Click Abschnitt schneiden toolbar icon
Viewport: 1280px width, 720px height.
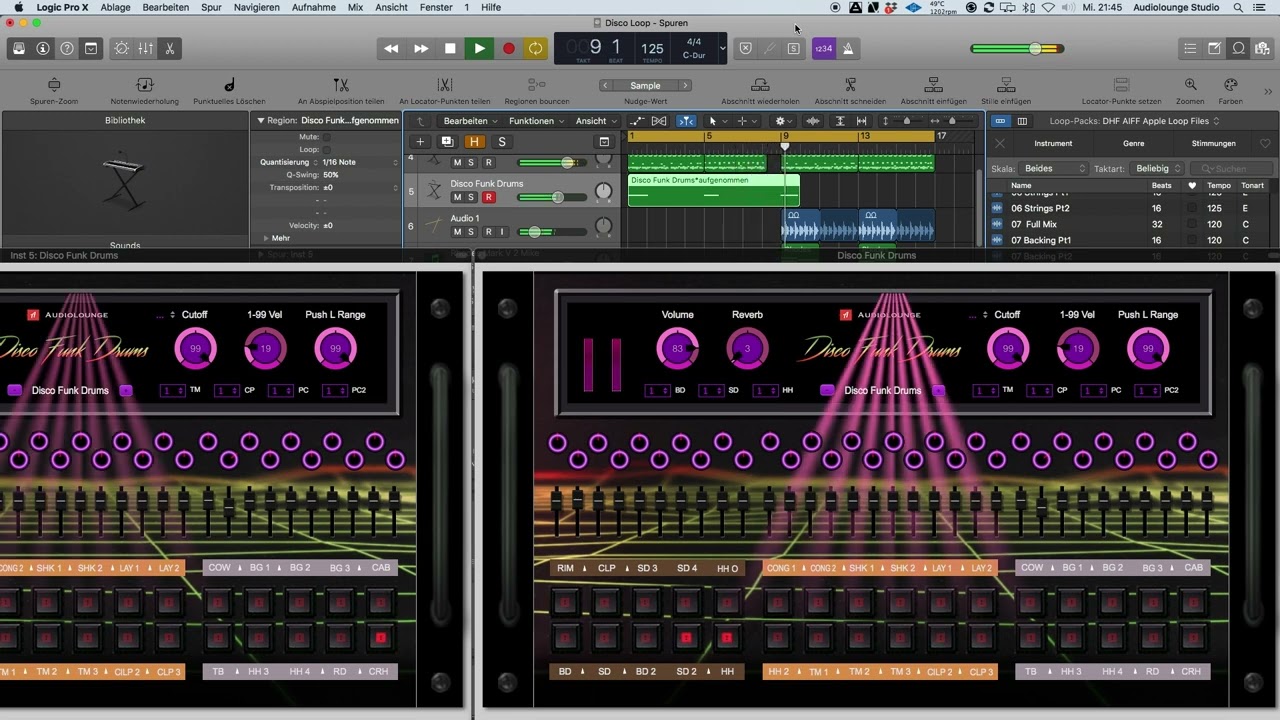(850, 86)
